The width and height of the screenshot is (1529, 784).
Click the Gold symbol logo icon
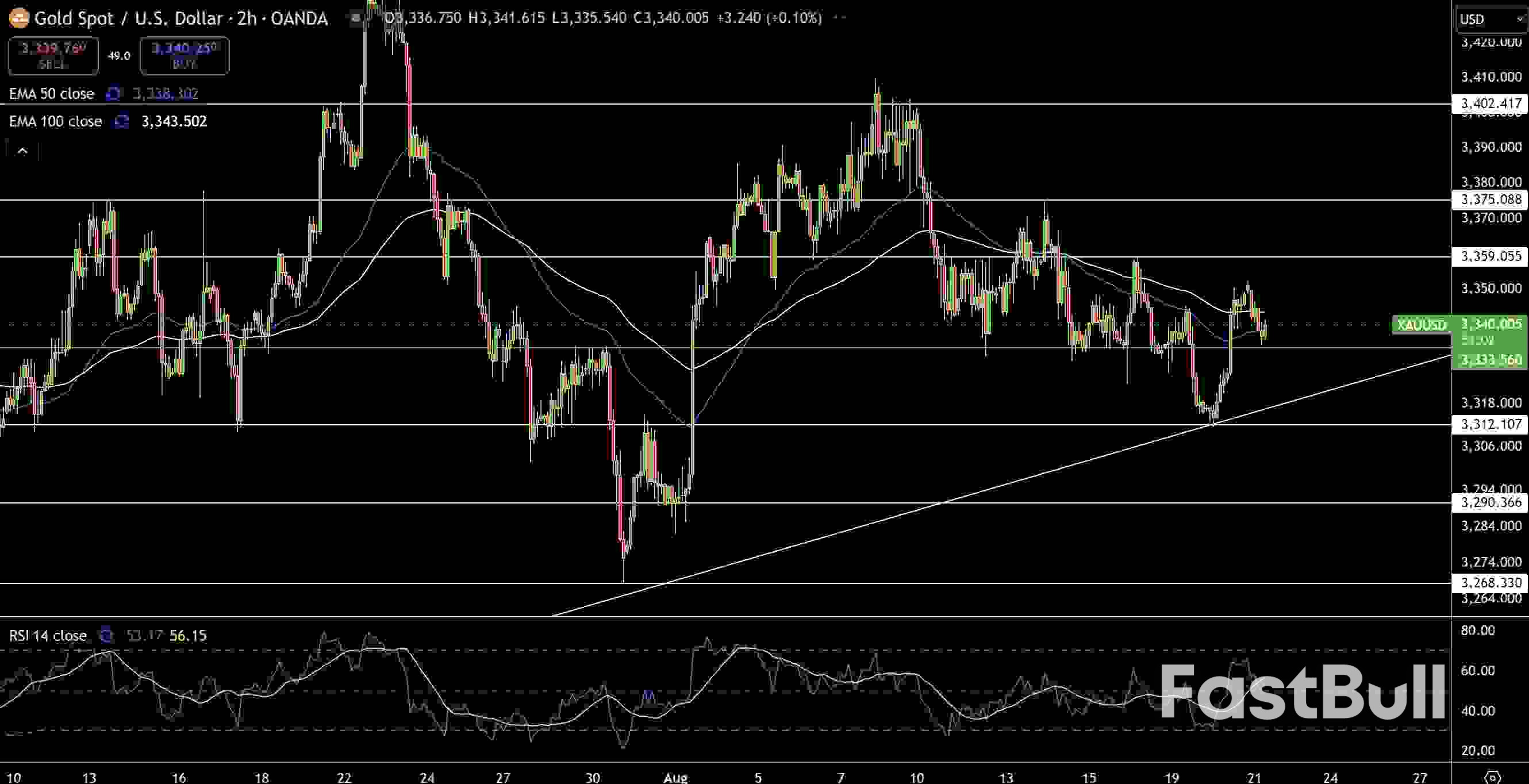(x=18, y=18)
